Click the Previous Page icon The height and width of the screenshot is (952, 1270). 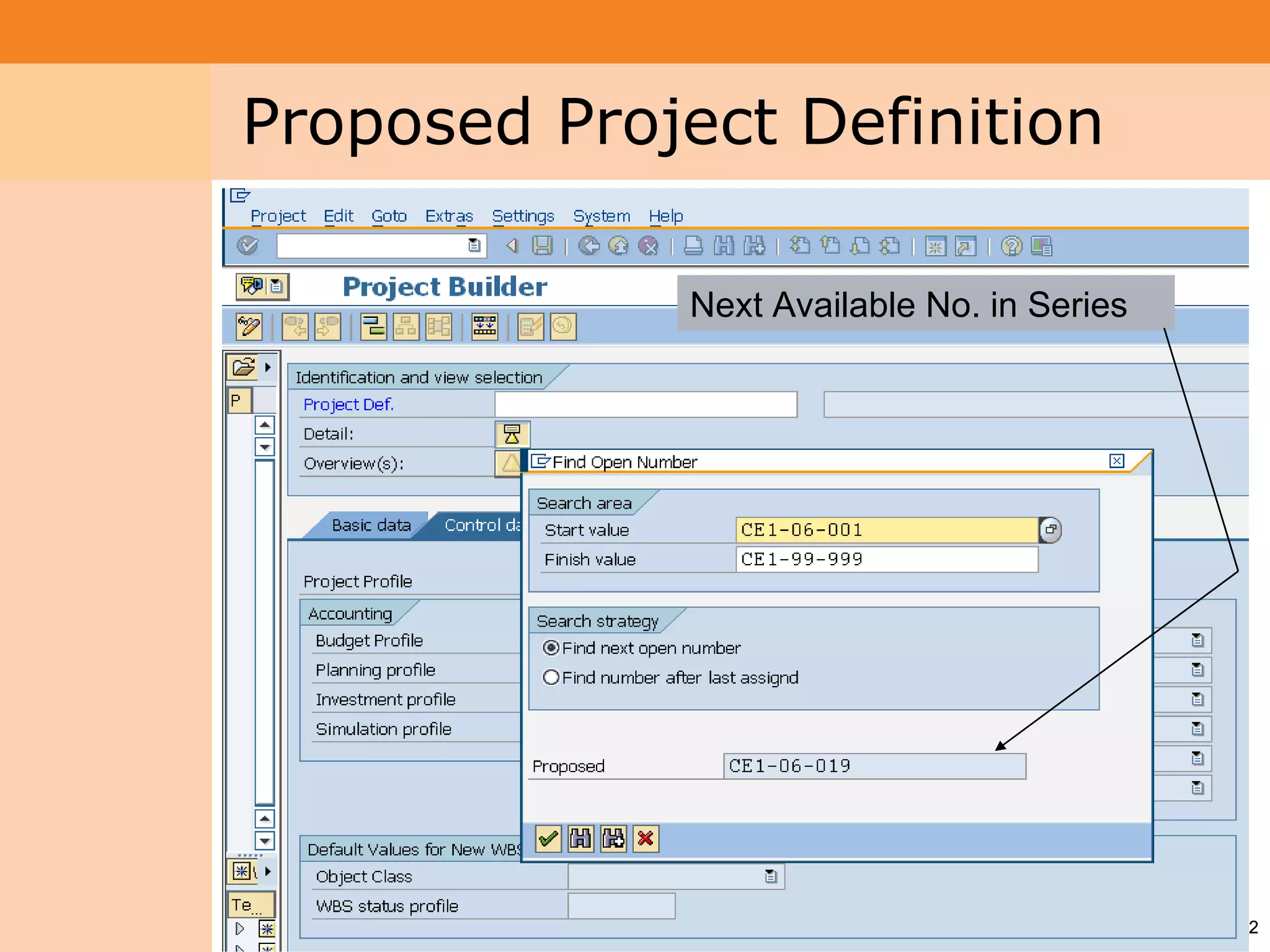(x=830, y=246)
